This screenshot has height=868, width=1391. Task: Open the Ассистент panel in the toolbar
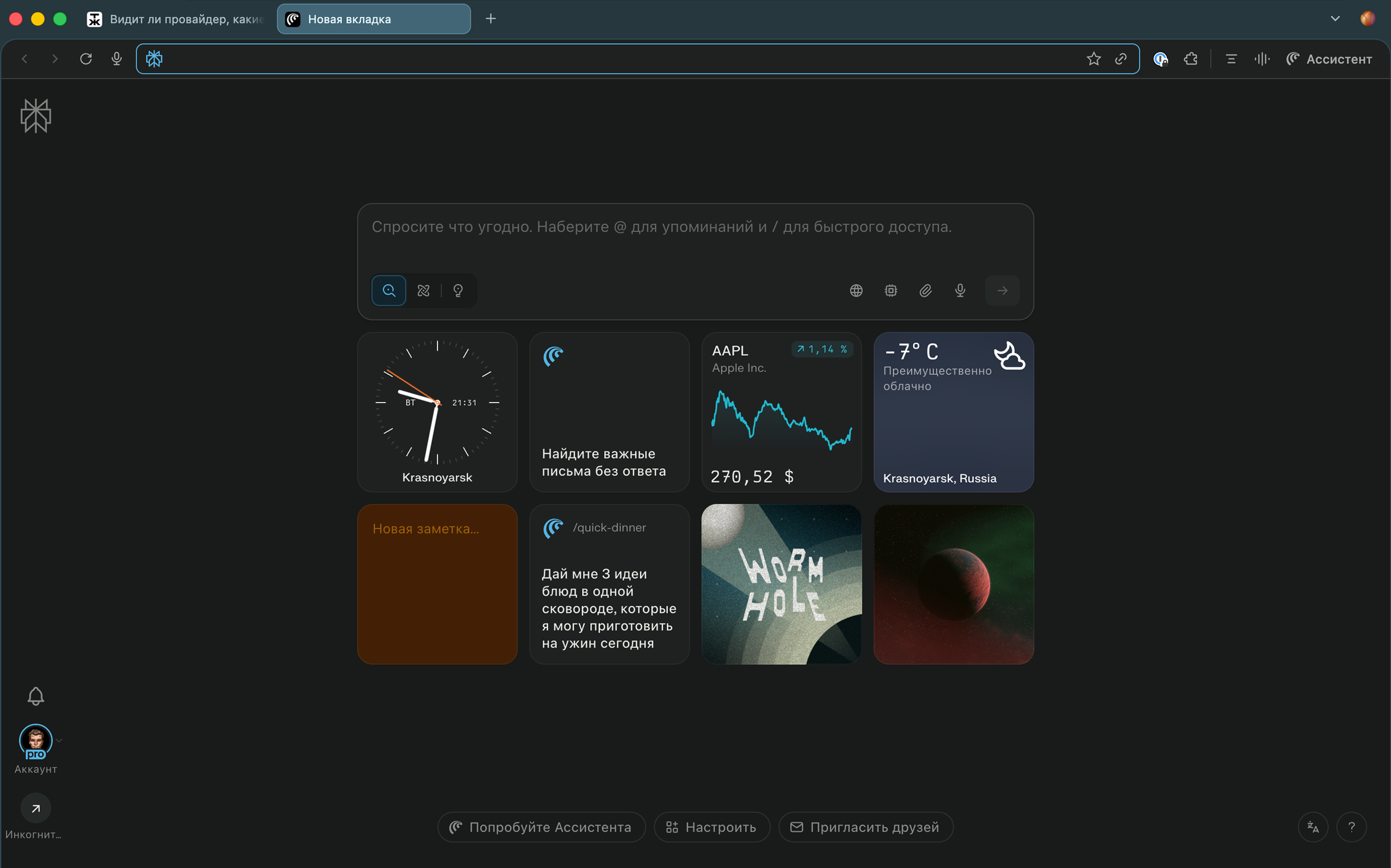(1329, 59)
